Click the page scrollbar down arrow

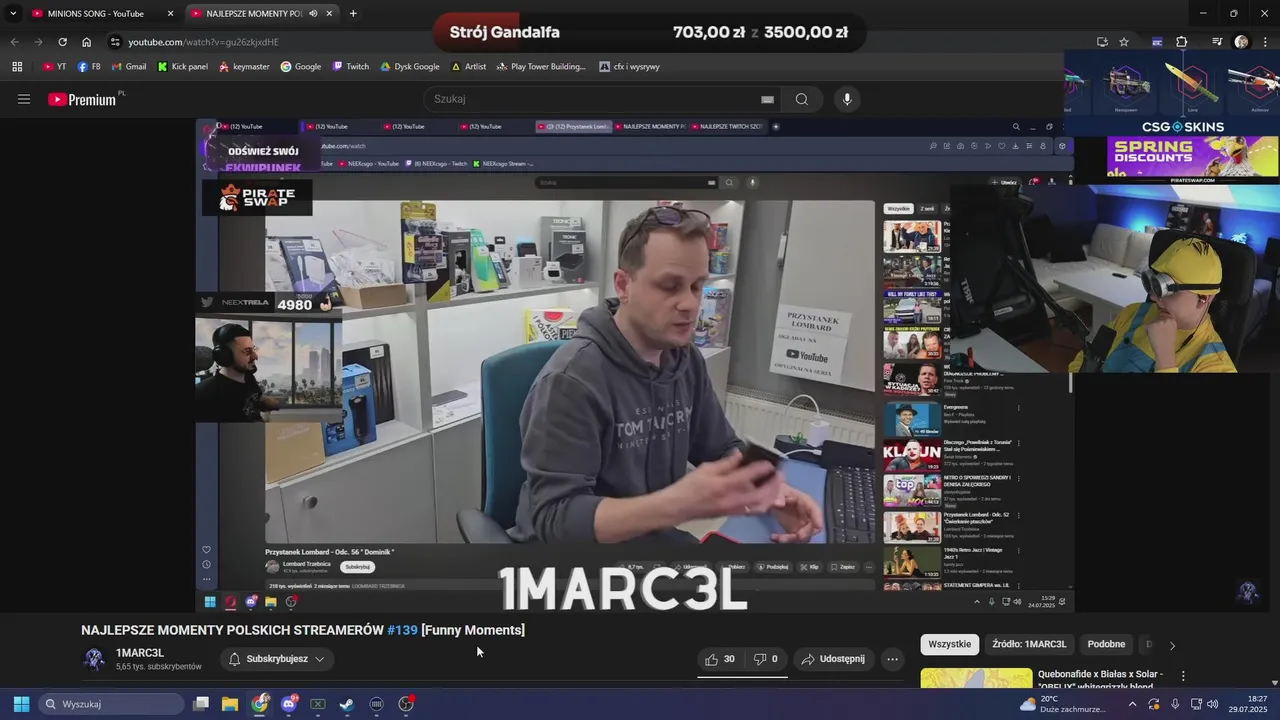click(x=1274, y=683)
